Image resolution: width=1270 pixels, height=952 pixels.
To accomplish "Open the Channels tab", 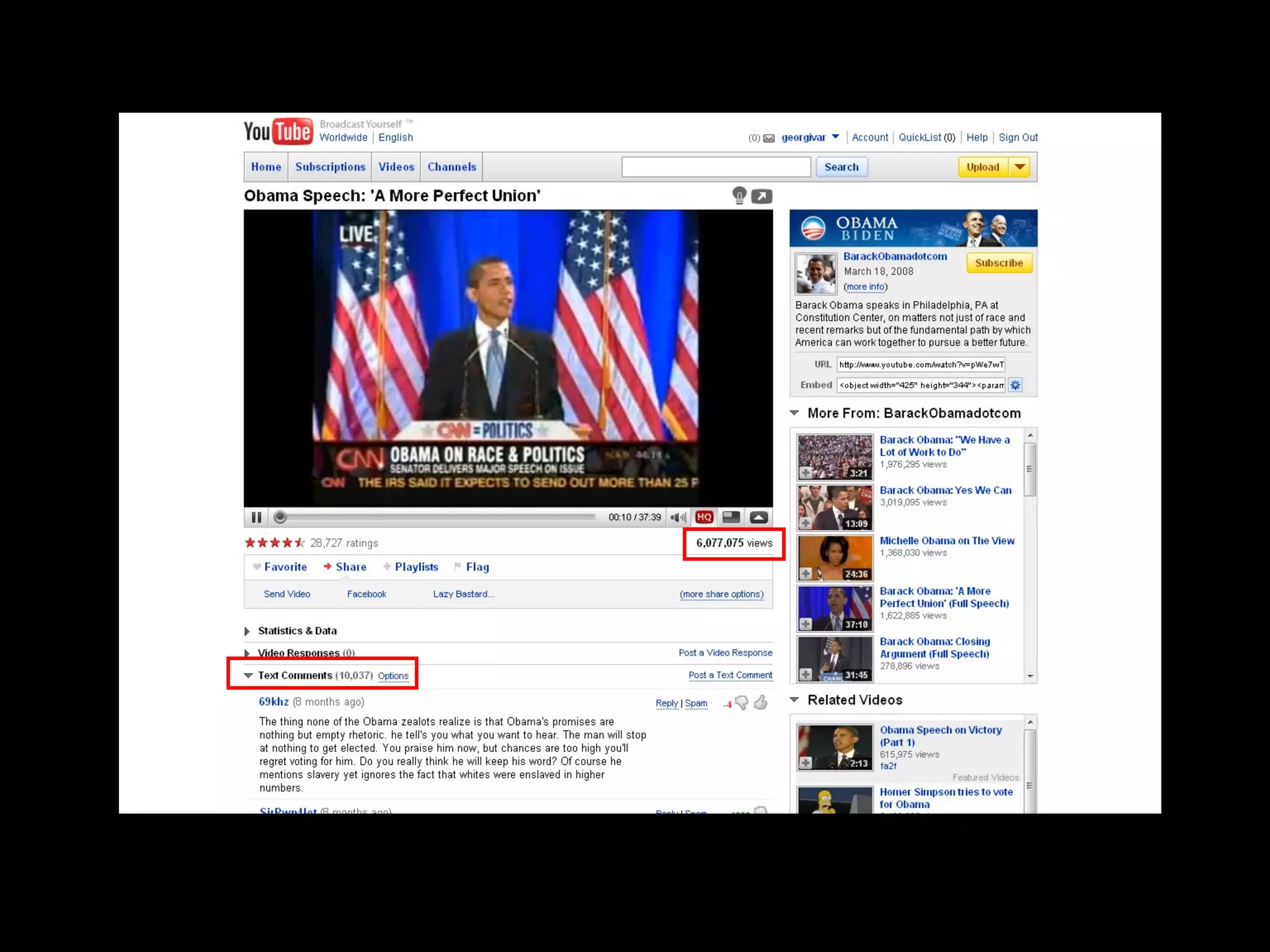I will 451,167.
